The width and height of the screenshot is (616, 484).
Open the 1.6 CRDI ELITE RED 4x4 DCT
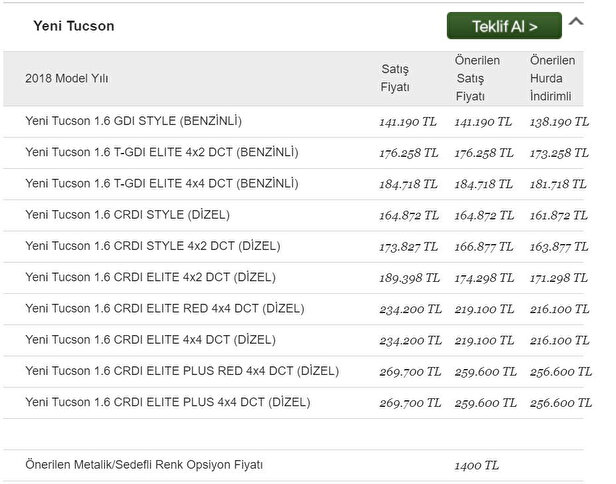click(164, 308)
